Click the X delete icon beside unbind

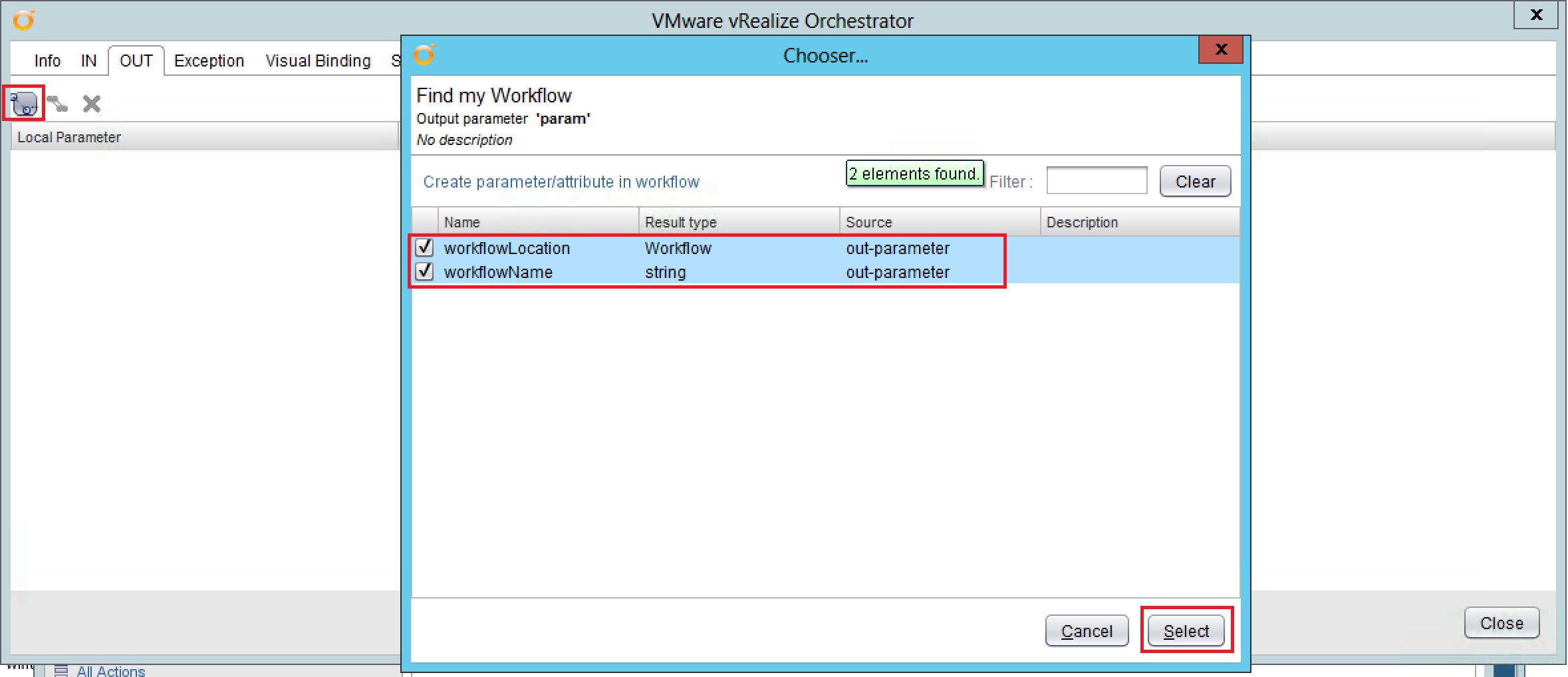[90, 103]
